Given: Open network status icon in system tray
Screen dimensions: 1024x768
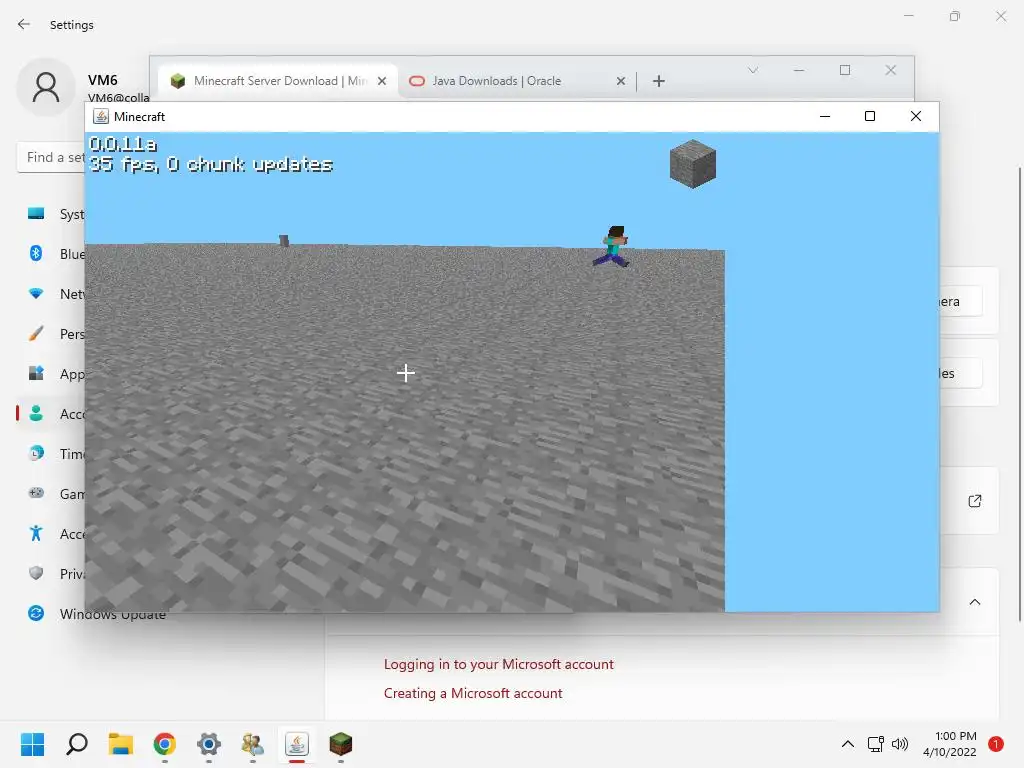Looking at the screenshot, I should point(875,744).
